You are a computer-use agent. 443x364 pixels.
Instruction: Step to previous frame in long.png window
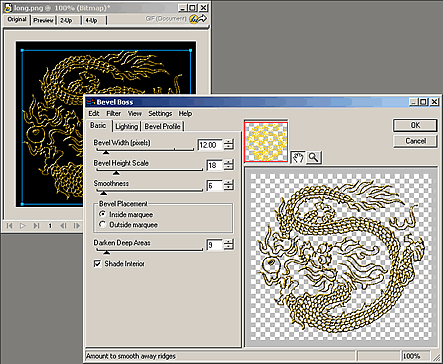click(63, 226)
